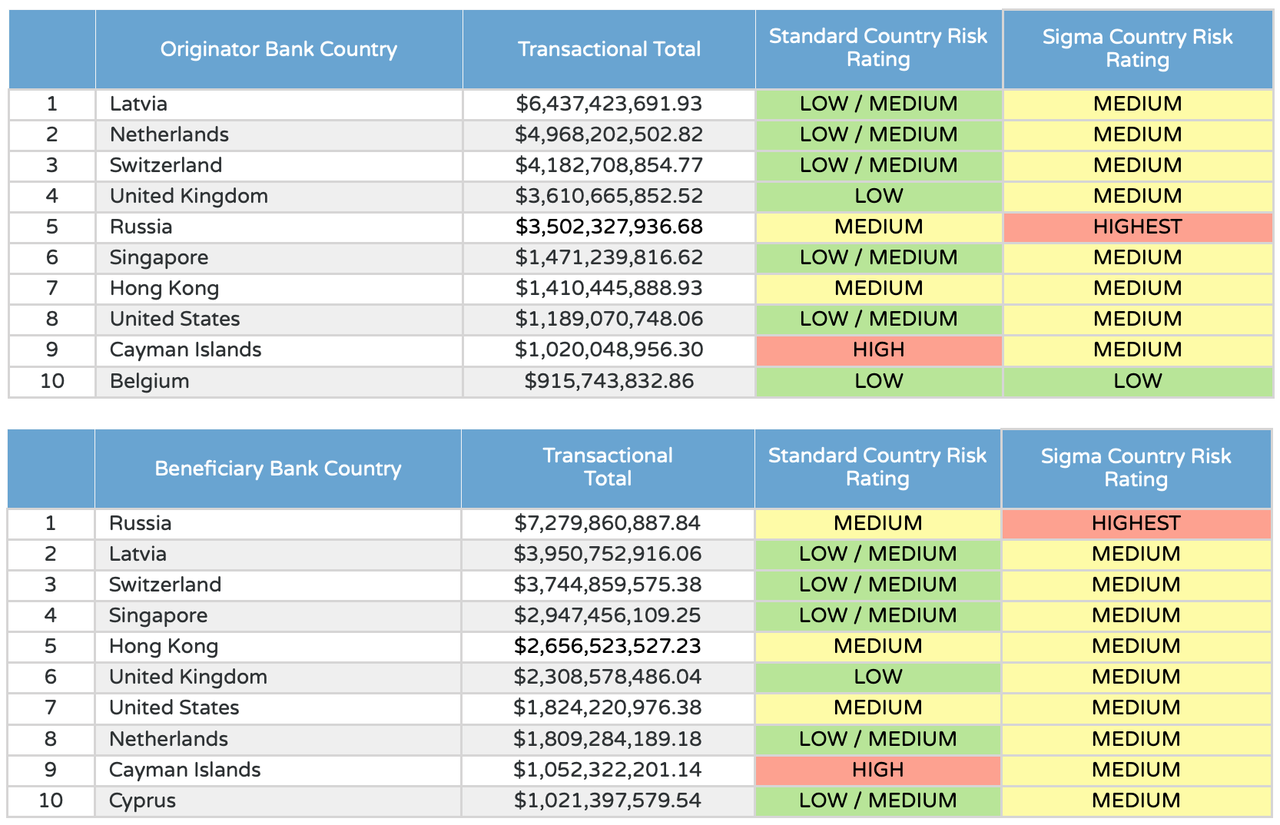1280x825 pixels.
Task: Select Latvia in the Originator Bank Country table
Action: [279, 104]
